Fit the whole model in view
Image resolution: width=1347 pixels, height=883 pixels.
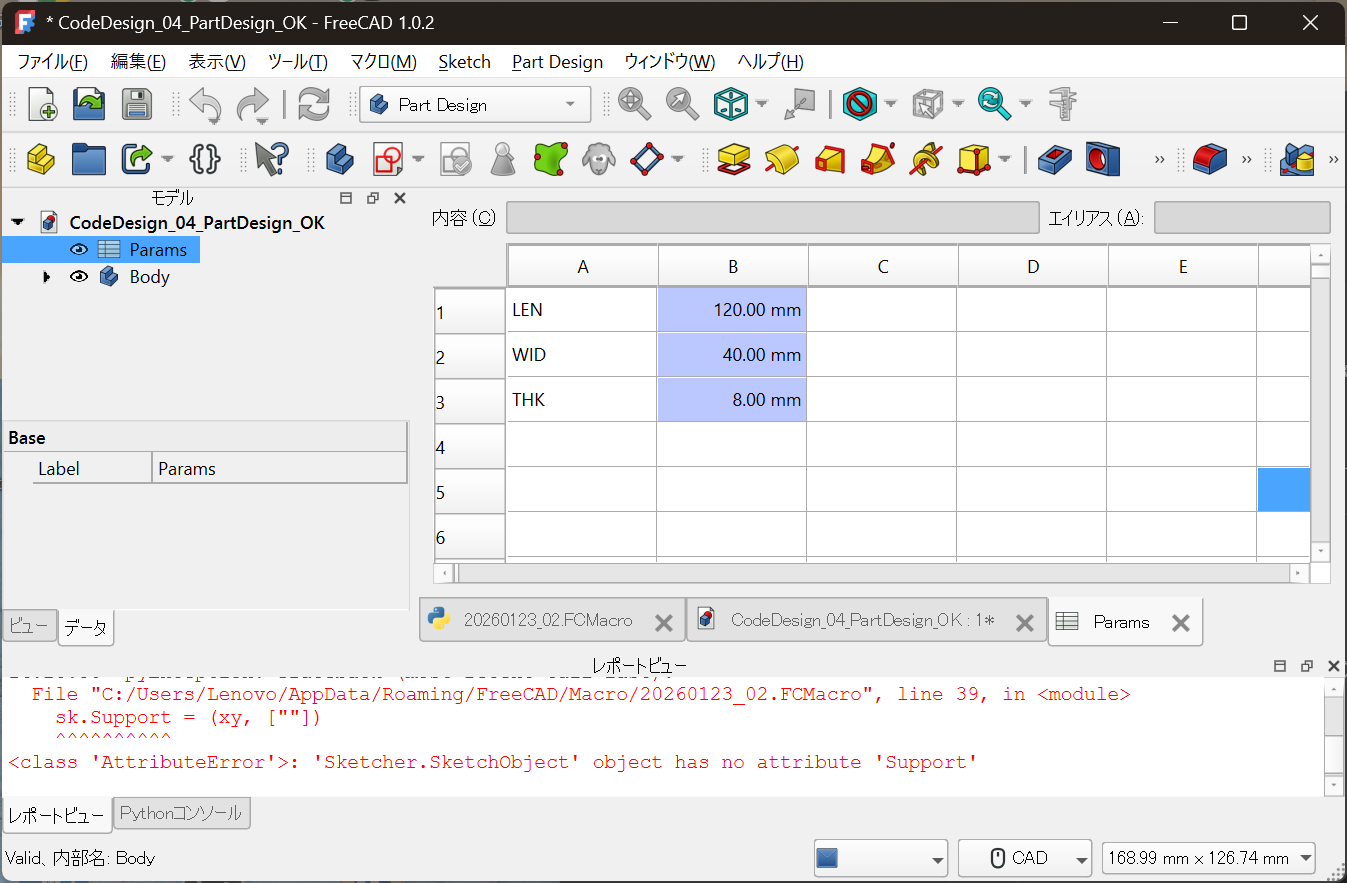click(x=634, y=103)
